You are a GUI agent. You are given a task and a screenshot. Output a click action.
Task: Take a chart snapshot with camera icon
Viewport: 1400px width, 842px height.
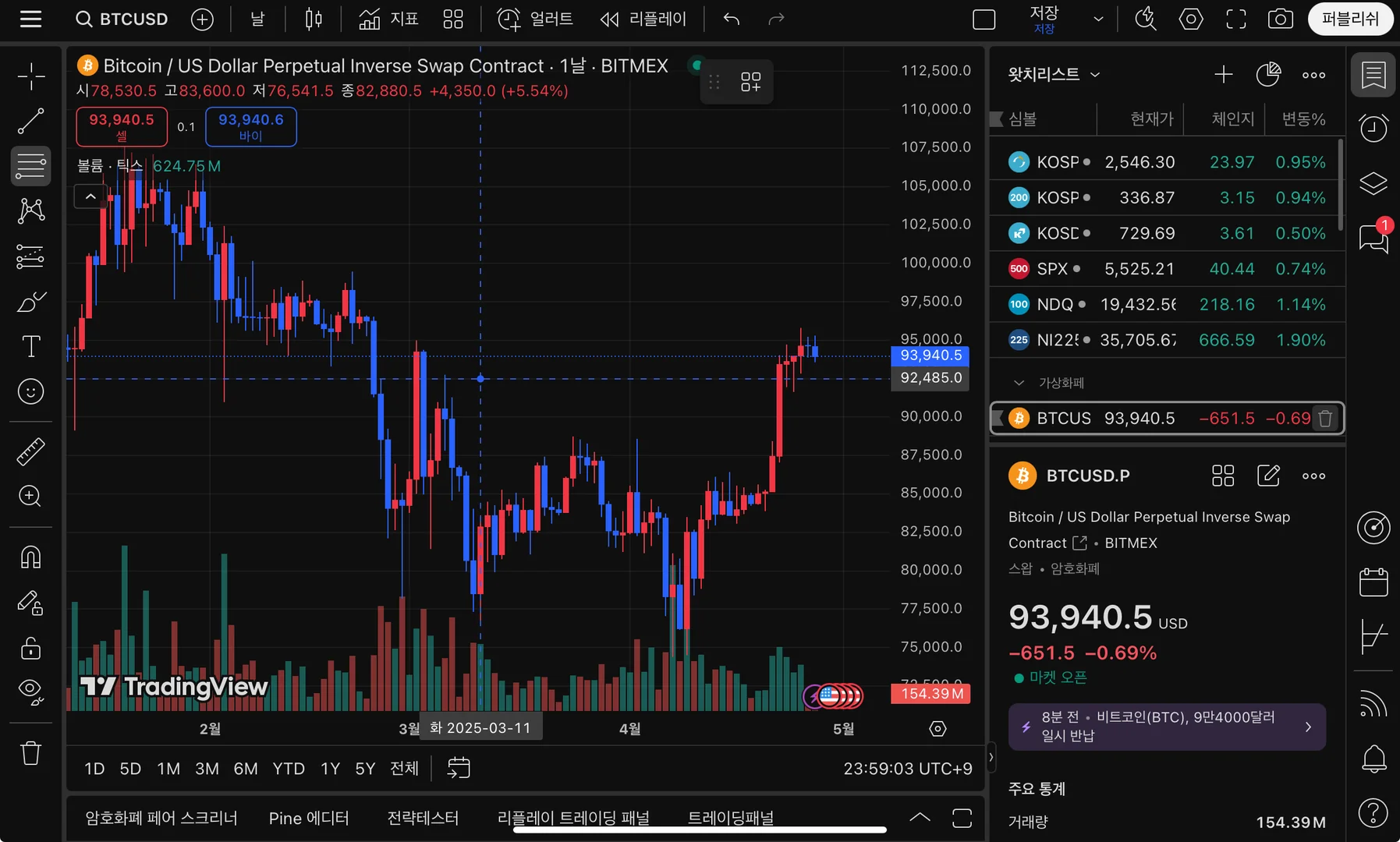point(1281,19)
